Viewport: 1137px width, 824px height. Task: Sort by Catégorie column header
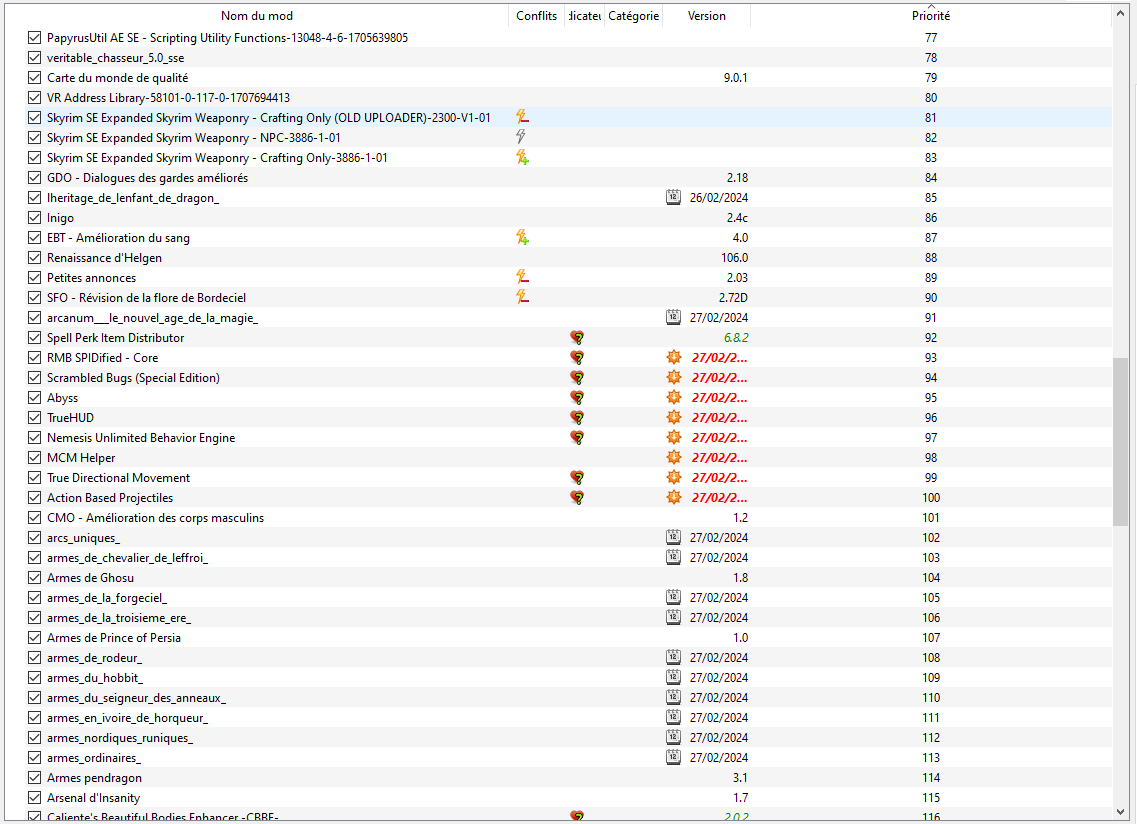click(634, 15)
